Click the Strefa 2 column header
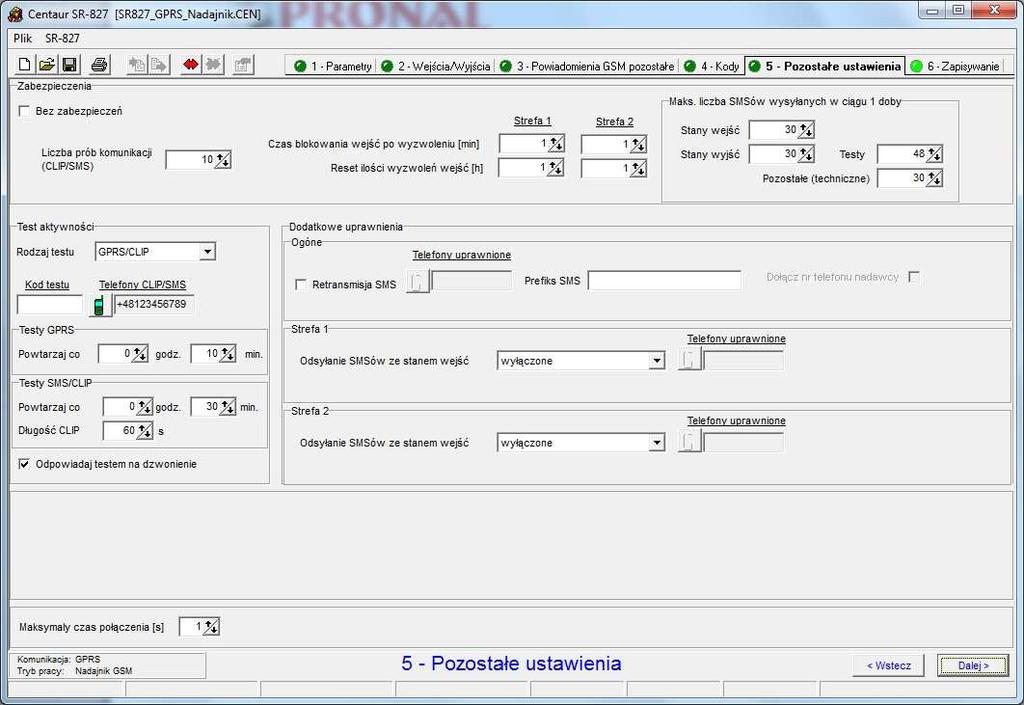Image resolution: width=1024 pixels, height=705 pixels. [x=615, y=121]
